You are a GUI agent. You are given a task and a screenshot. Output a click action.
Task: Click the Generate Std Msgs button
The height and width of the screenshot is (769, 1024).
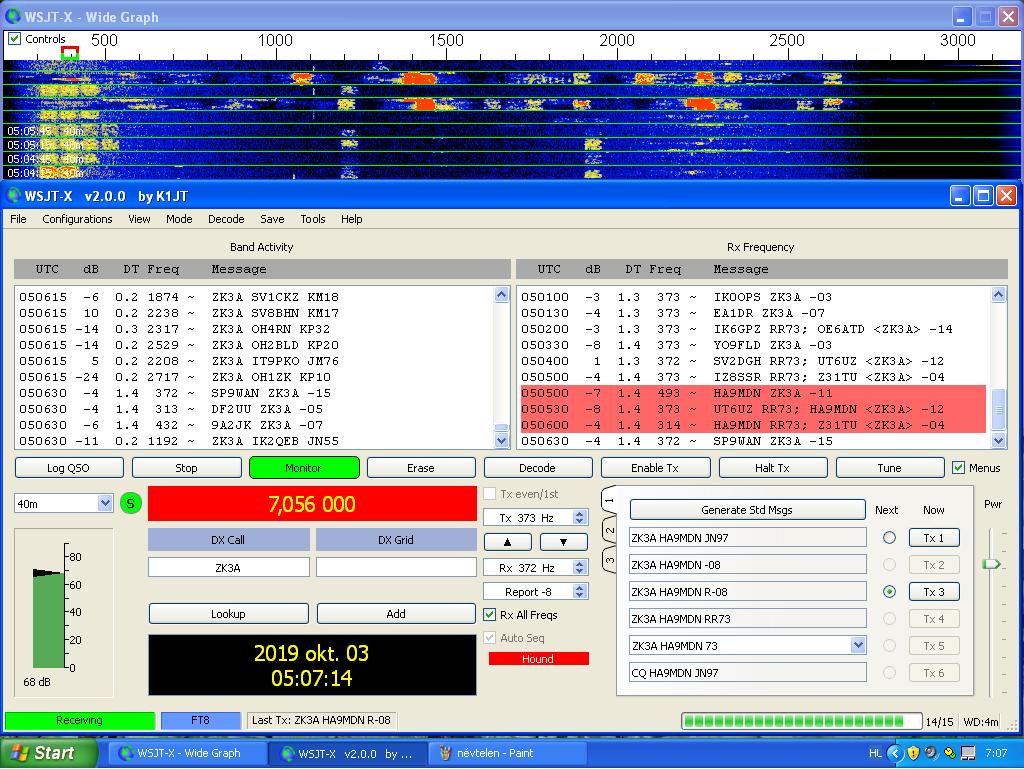pyautogui.click(x=747, y=510)
